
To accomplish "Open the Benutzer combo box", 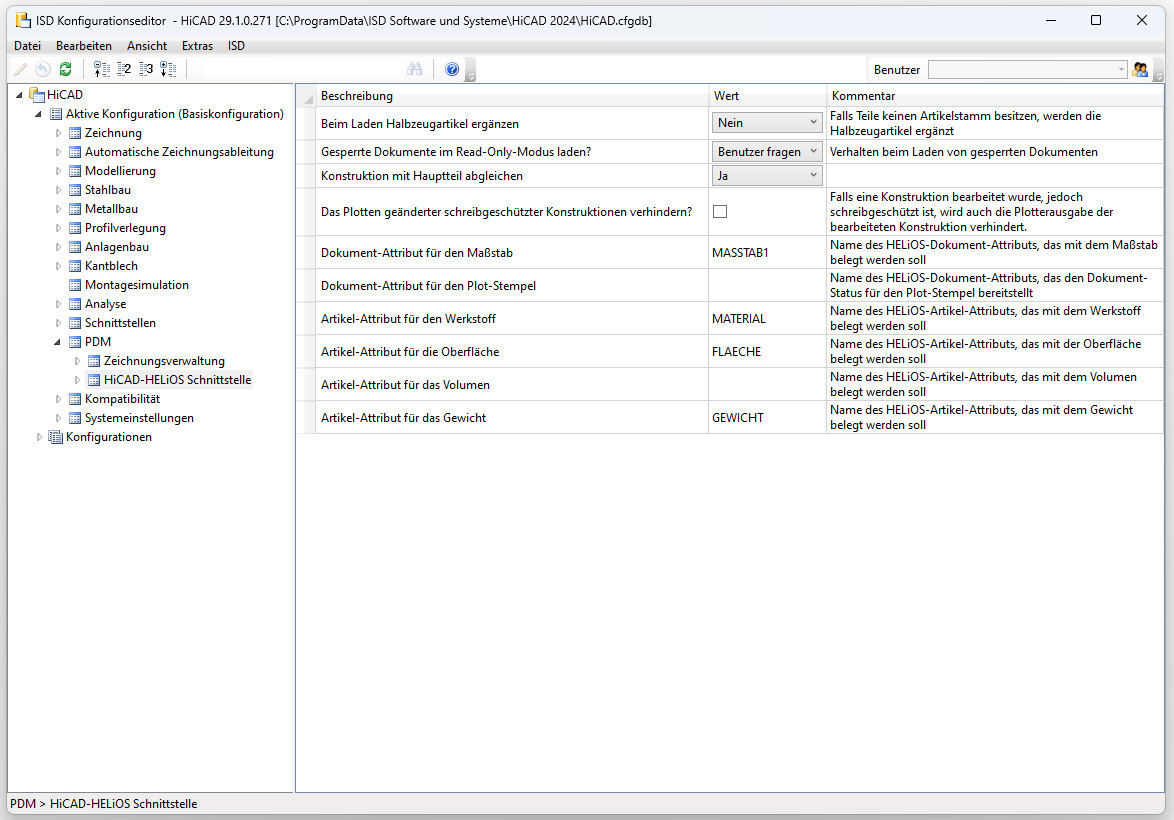I will point(1027,69).
